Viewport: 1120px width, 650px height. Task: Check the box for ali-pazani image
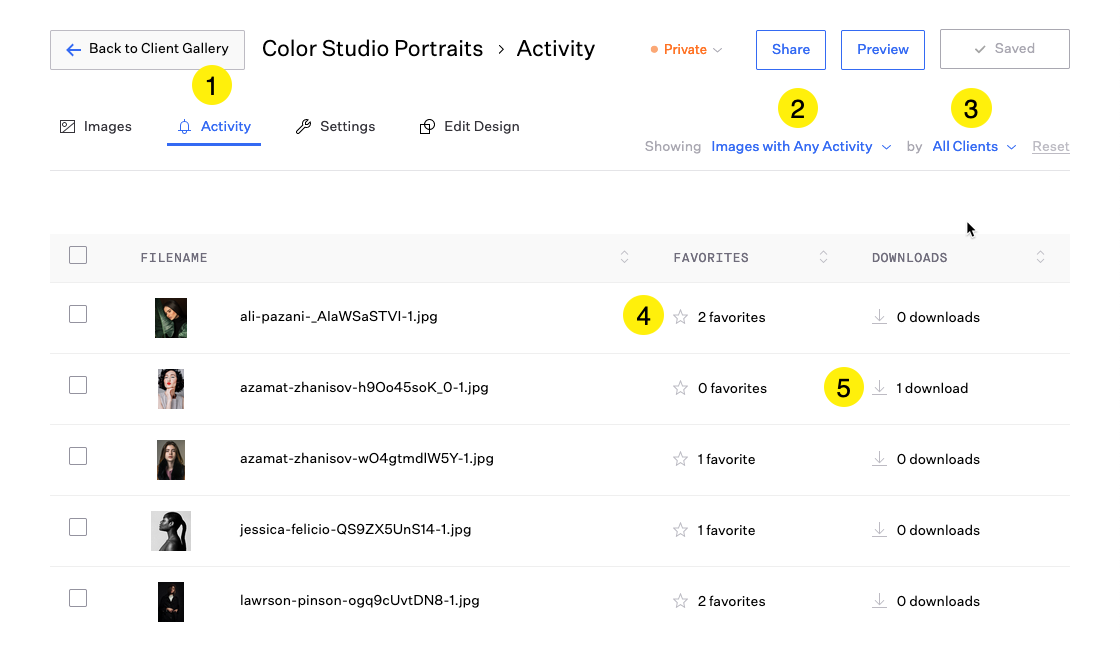(78, 315)
